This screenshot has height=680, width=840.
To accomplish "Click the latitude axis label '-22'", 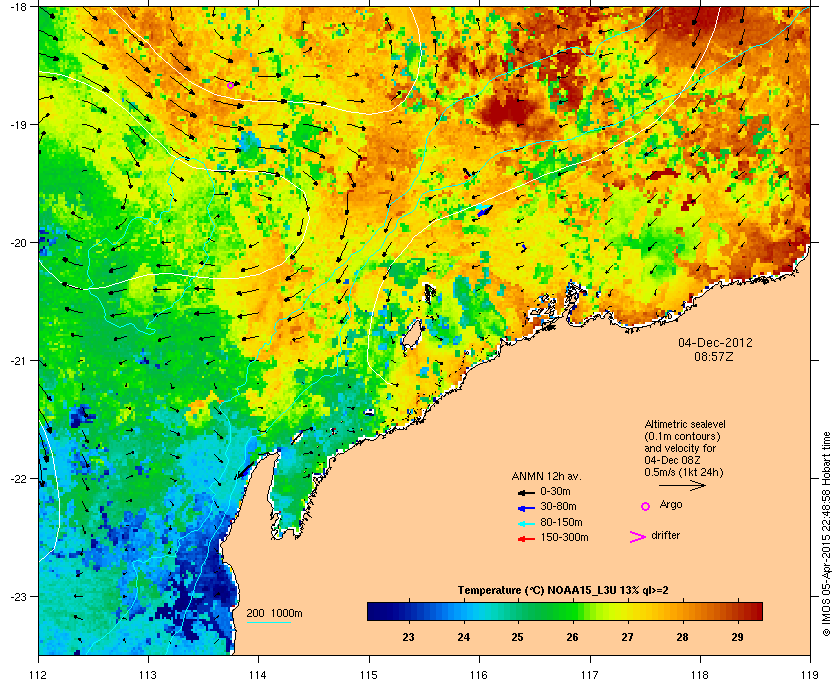I will (18, 479).
